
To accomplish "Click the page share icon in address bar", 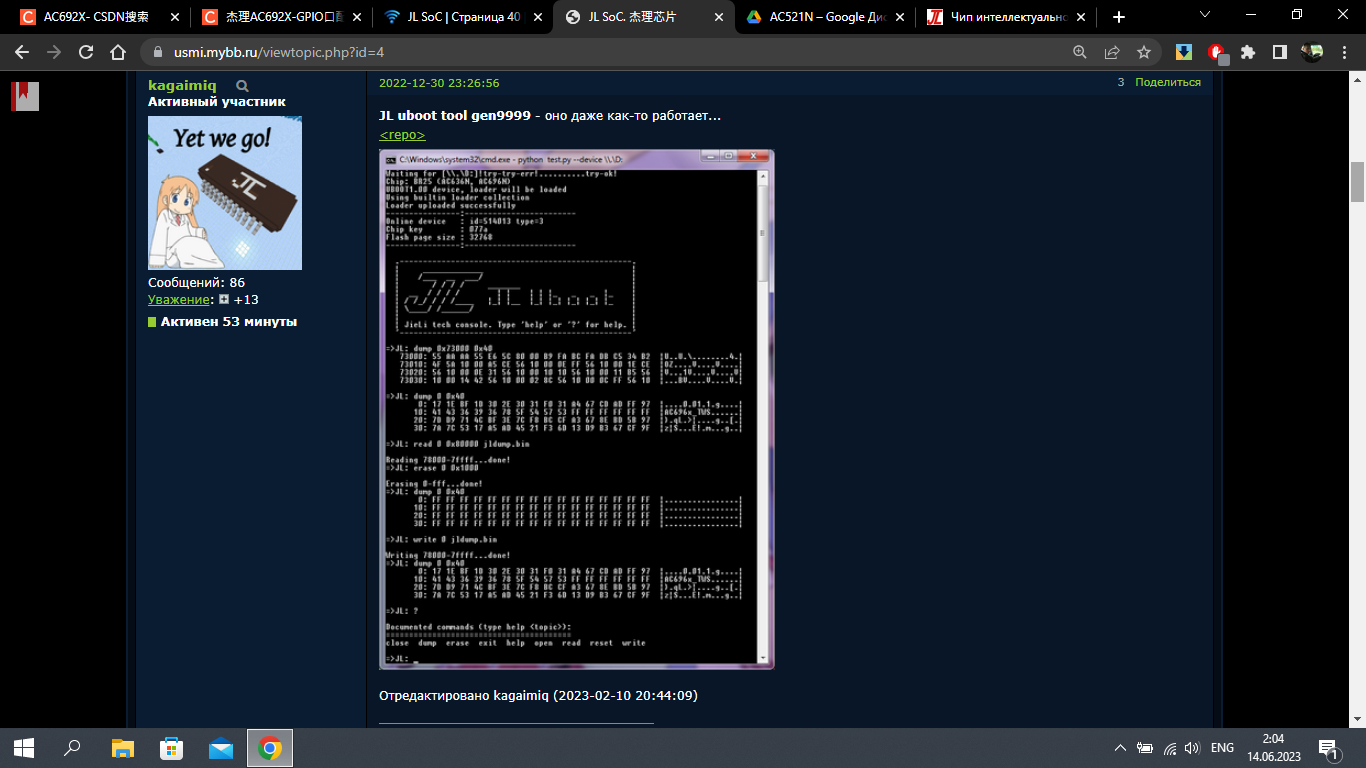I will point(1112,53).
